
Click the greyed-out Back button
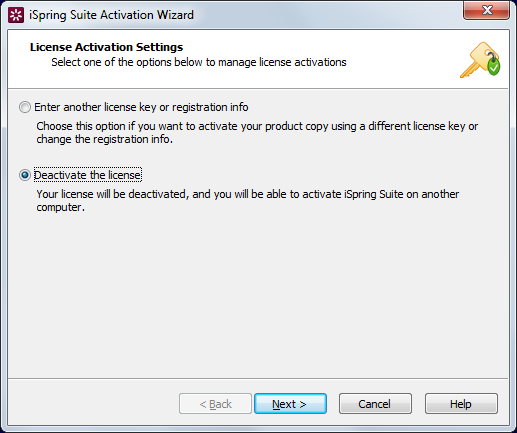coord(215,404)
